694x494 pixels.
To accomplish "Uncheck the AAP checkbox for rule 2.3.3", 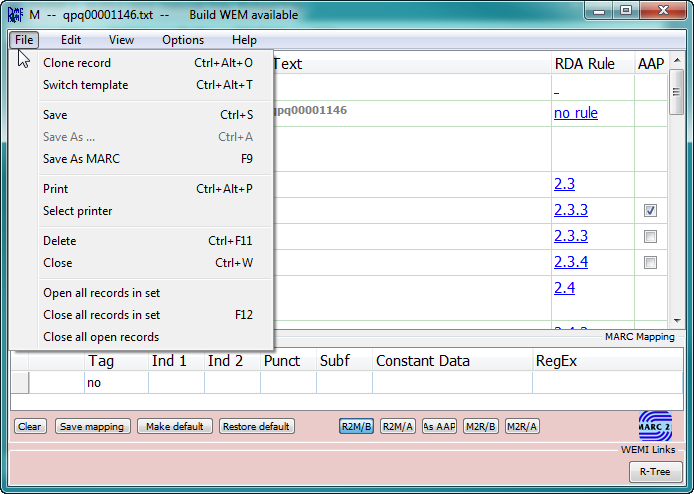I will [x=650, y=210].
